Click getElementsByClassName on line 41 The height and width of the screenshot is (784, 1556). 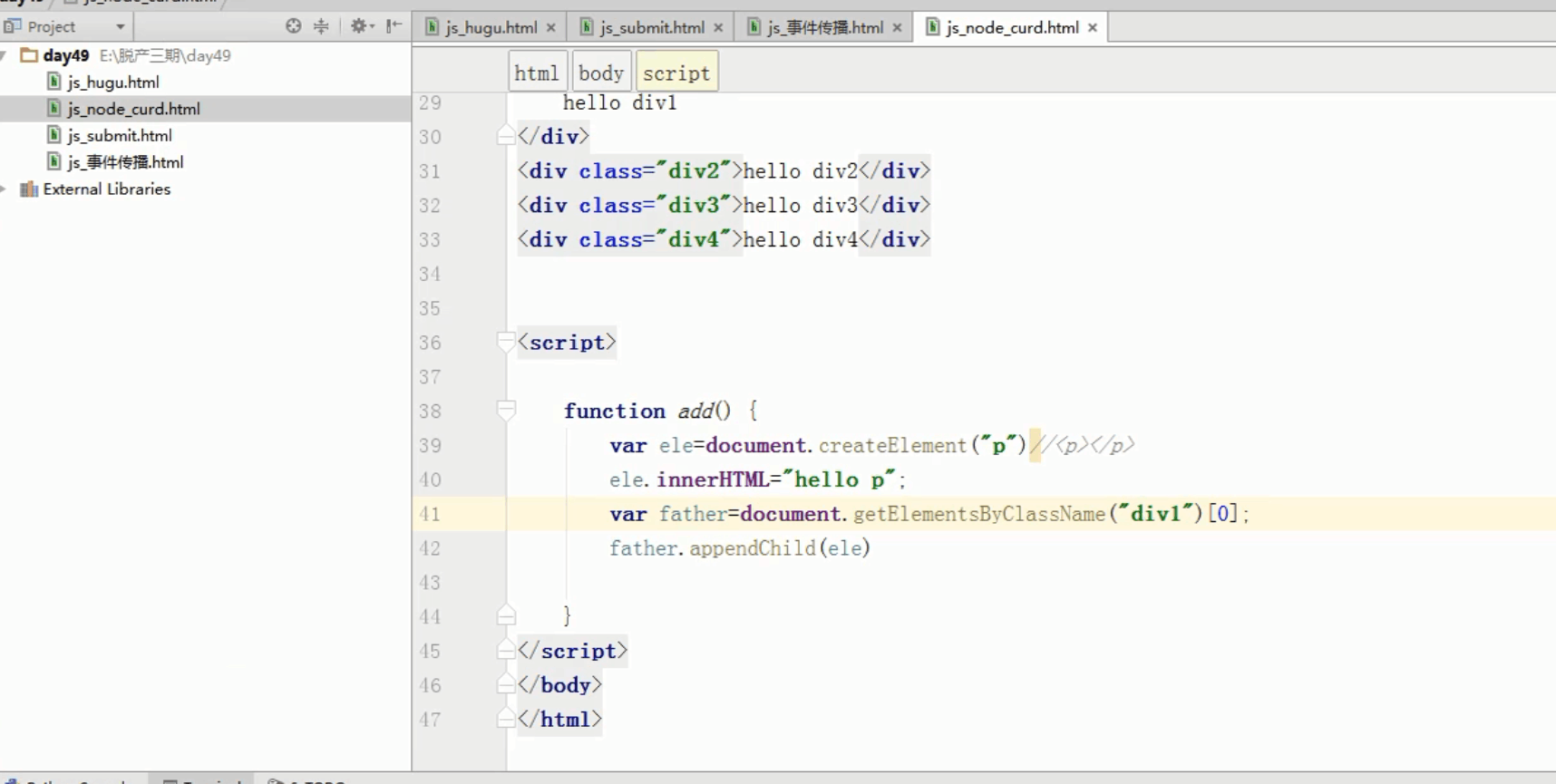click(979, 514)
